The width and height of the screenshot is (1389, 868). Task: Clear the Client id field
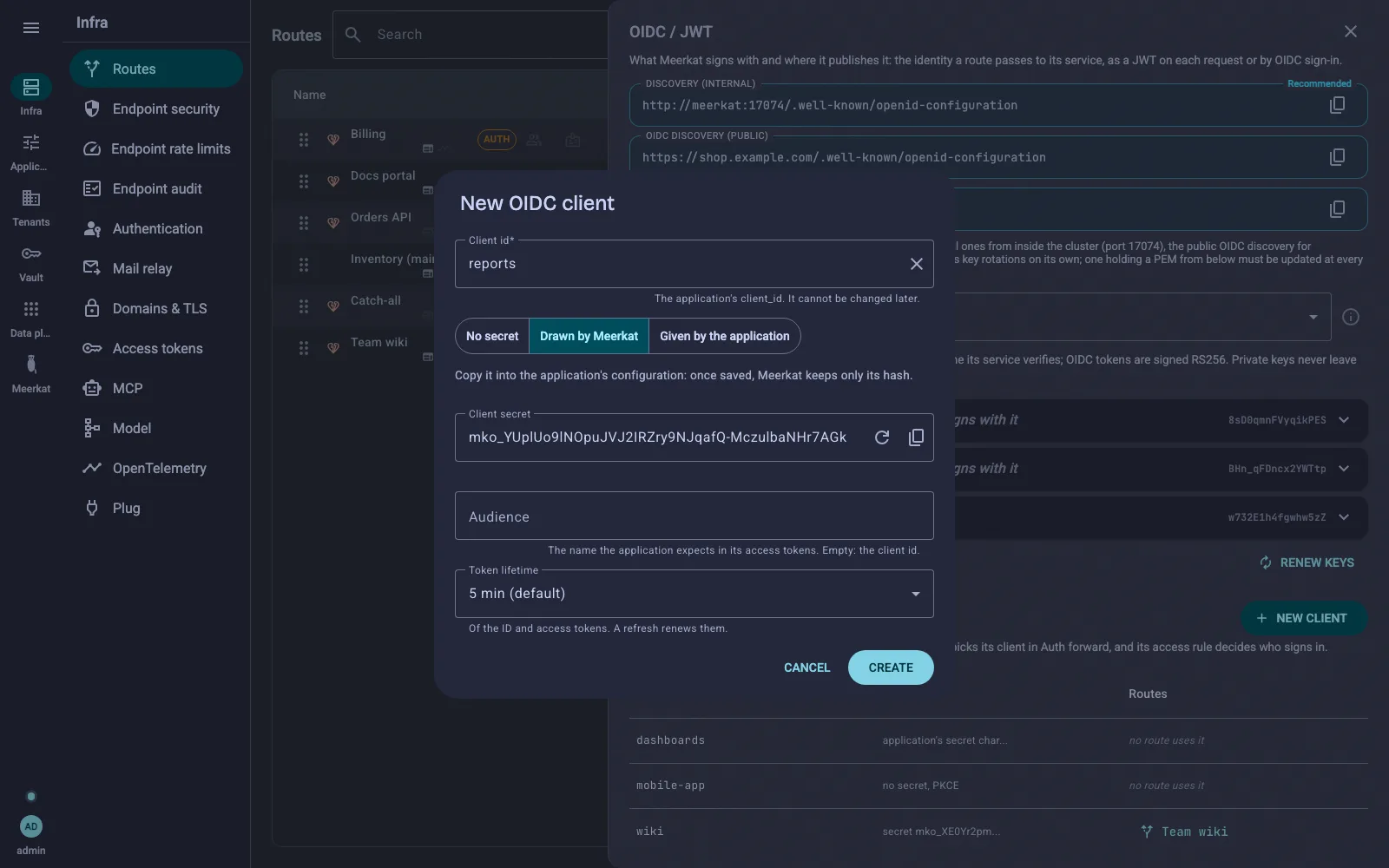(916, 264)
